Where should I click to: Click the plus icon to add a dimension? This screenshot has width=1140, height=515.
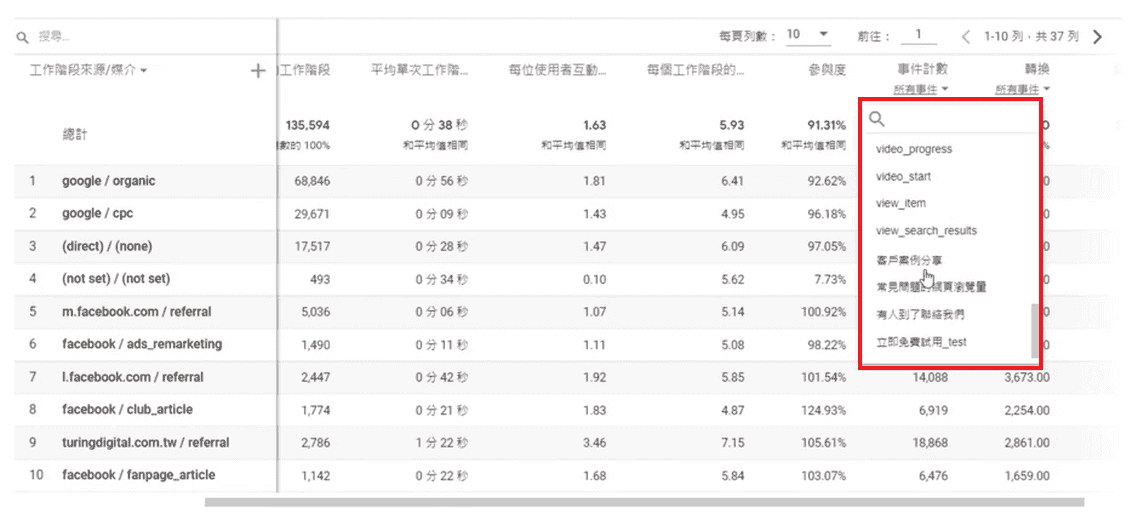(x=258, y=71)
